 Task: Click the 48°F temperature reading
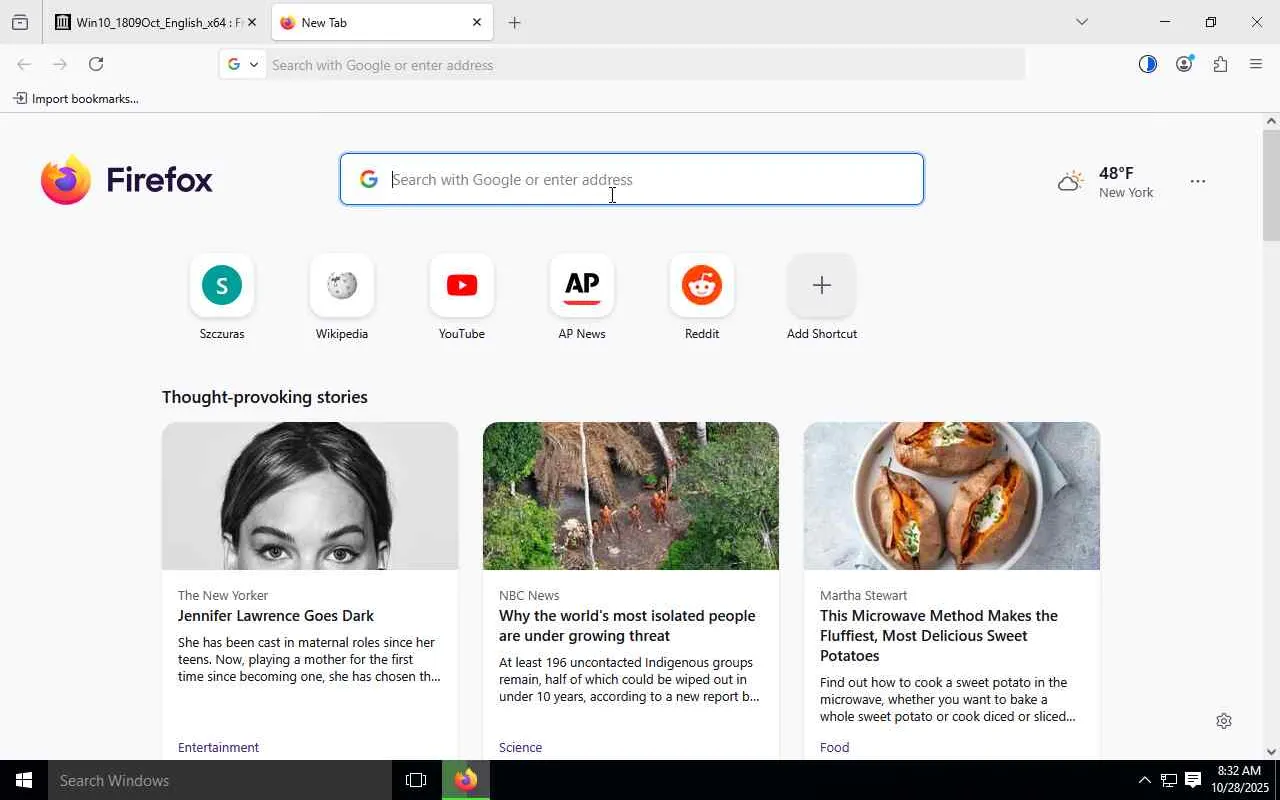point(1116,173)
